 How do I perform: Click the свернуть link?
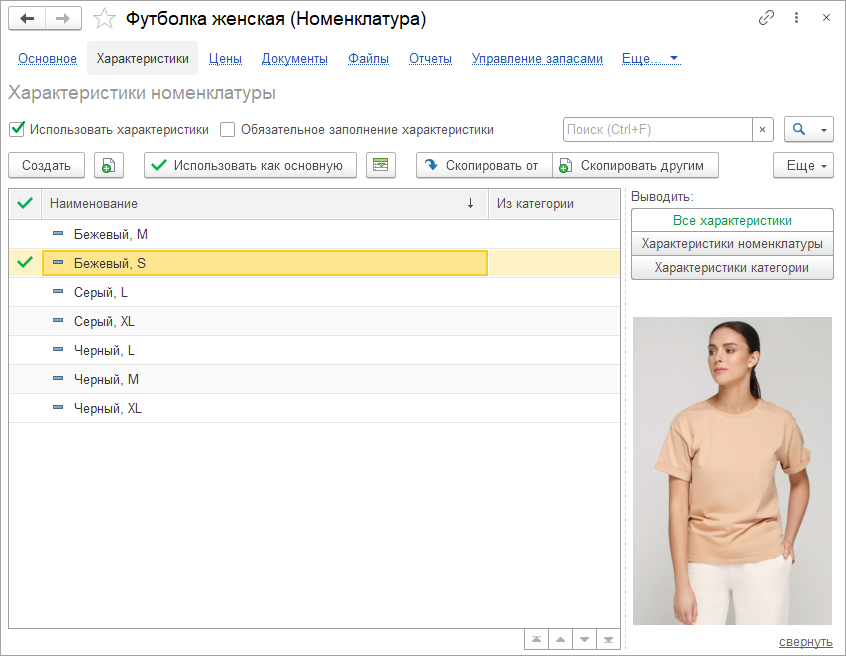[x=805, y=642]
